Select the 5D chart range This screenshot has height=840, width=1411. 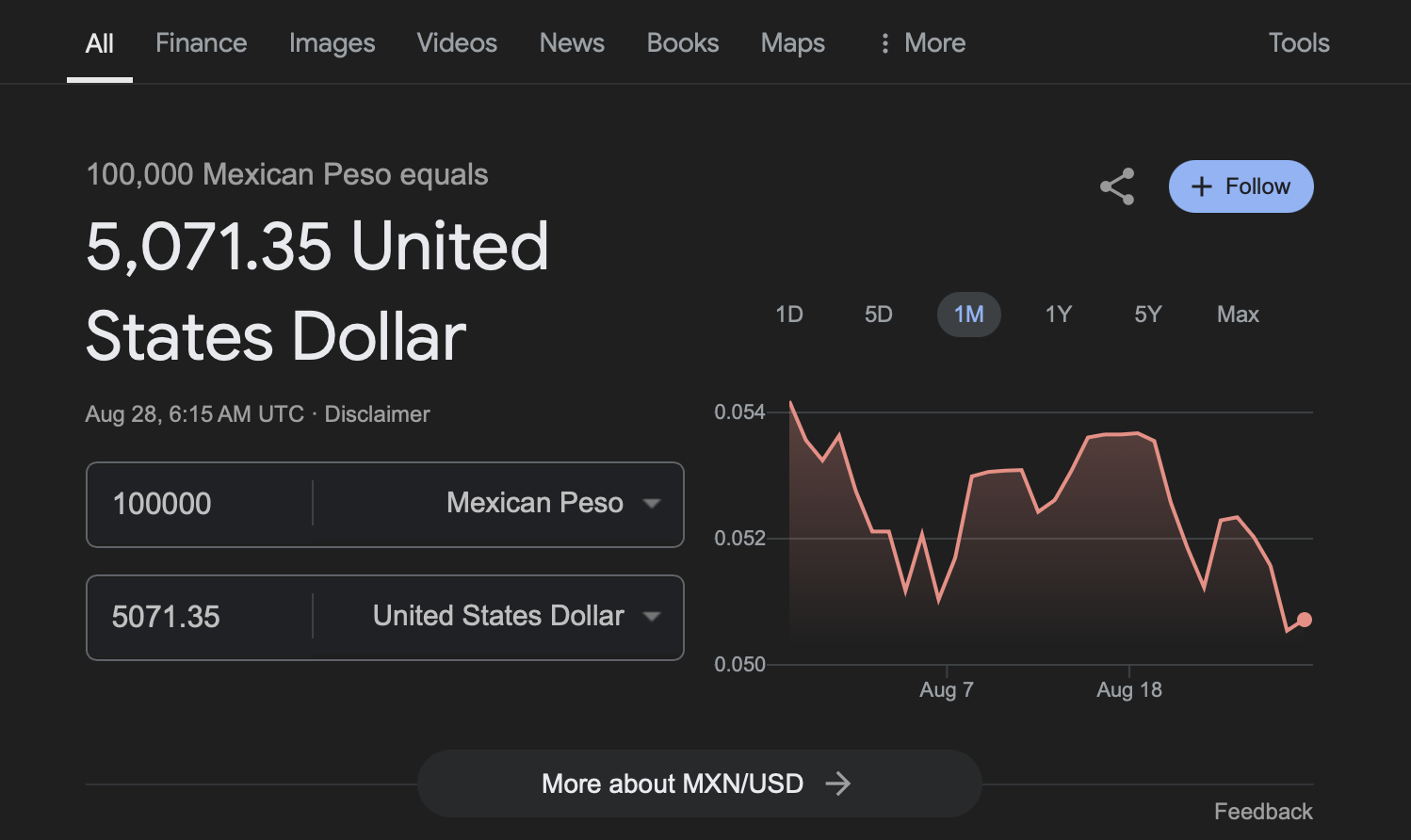coord(878,315)
